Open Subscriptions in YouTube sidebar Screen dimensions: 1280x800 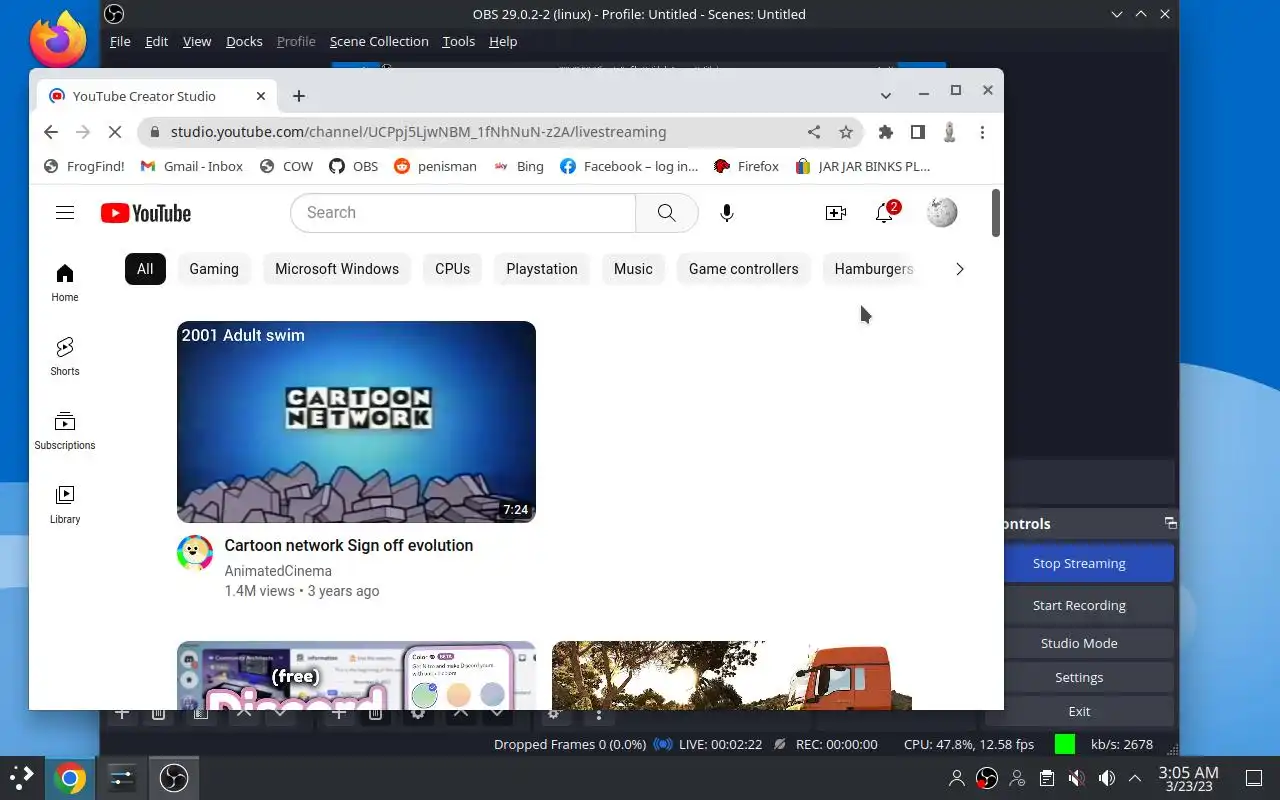65,431
